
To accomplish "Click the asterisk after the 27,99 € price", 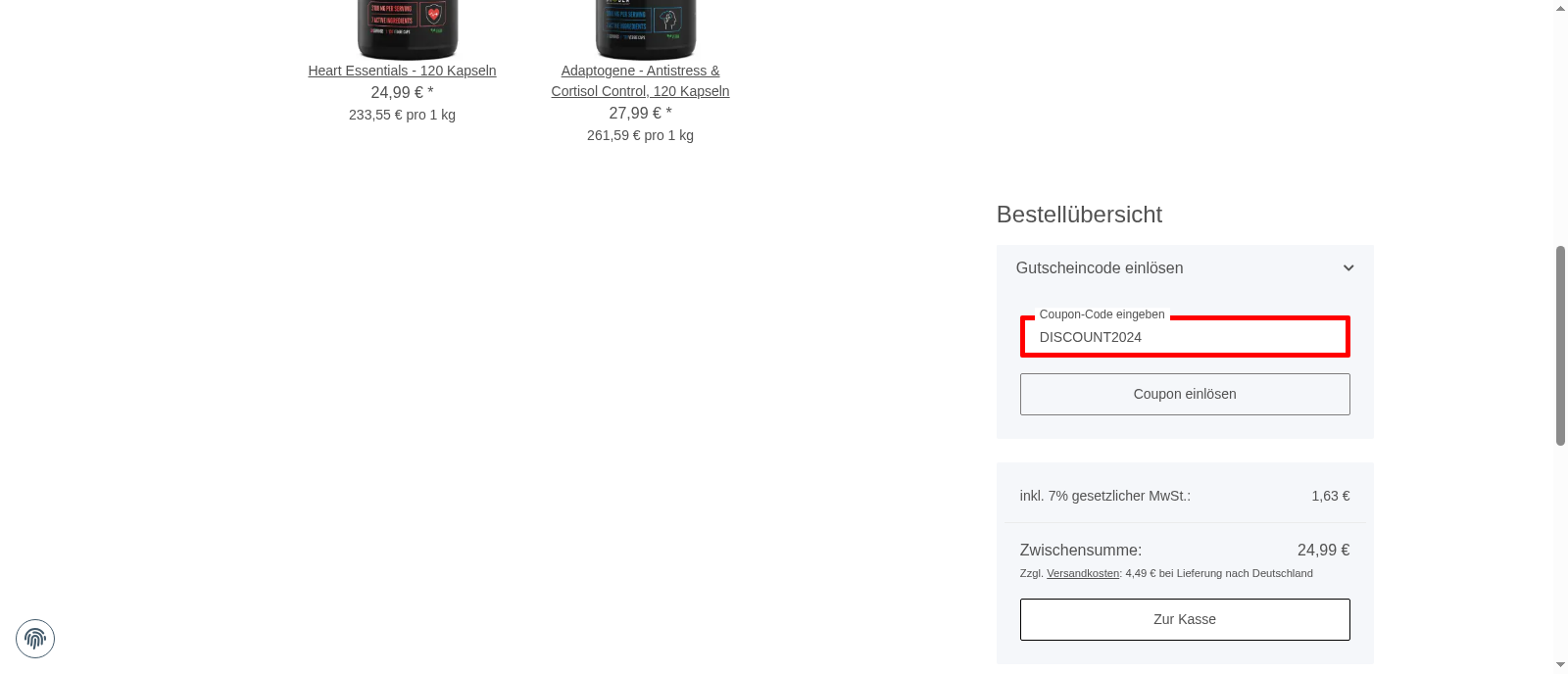I will (667, 112).
